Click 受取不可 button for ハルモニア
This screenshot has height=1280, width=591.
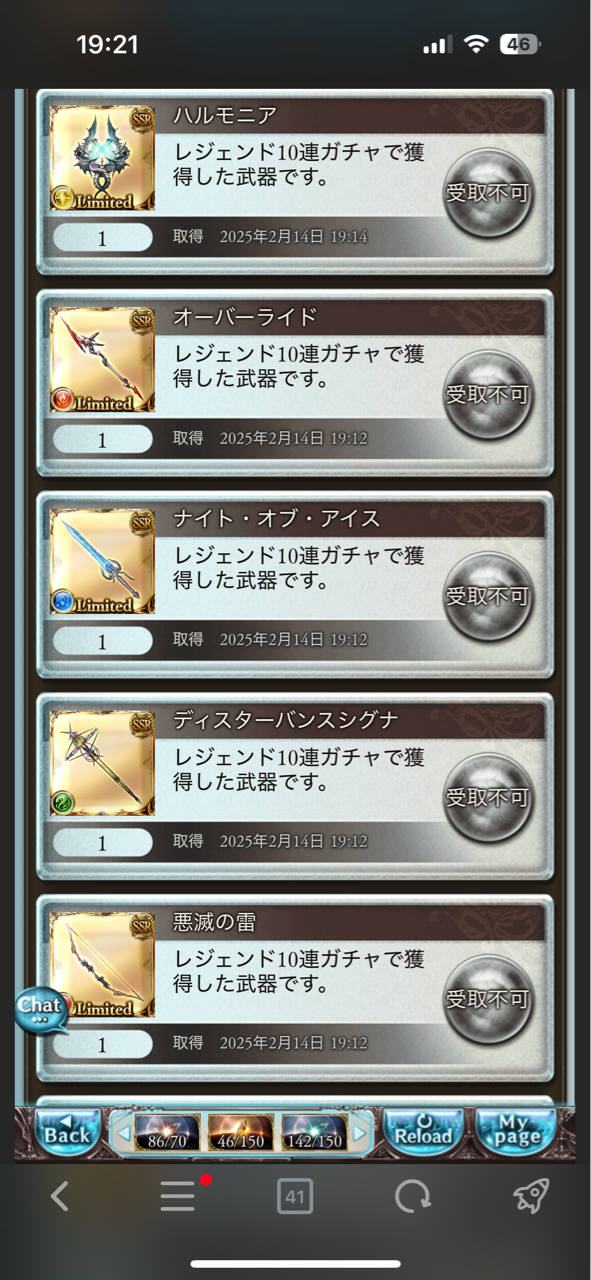tap(487, 194)
